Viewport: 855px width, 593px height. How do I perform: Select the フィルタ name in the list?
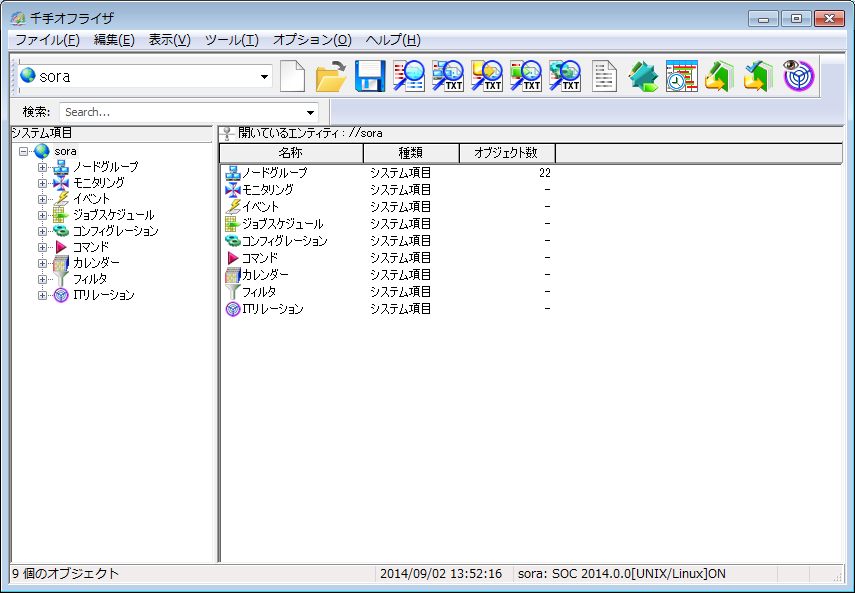coord(258,292)
